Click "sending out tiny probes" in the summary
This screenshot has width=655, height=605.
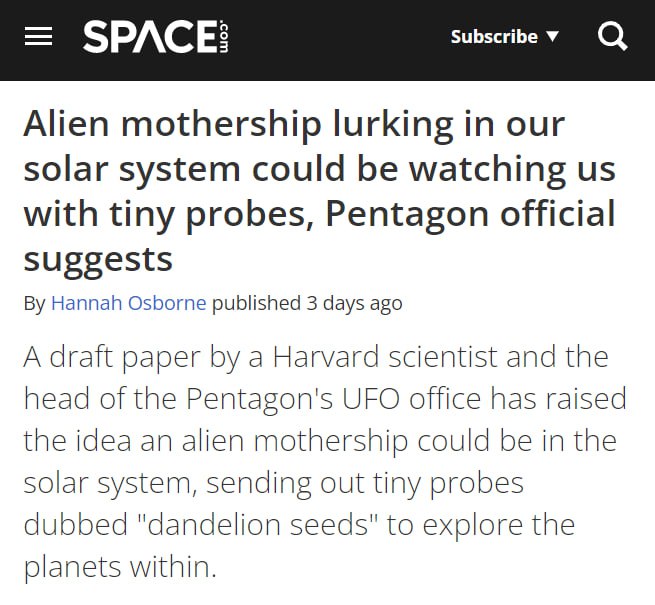point(365,483)
